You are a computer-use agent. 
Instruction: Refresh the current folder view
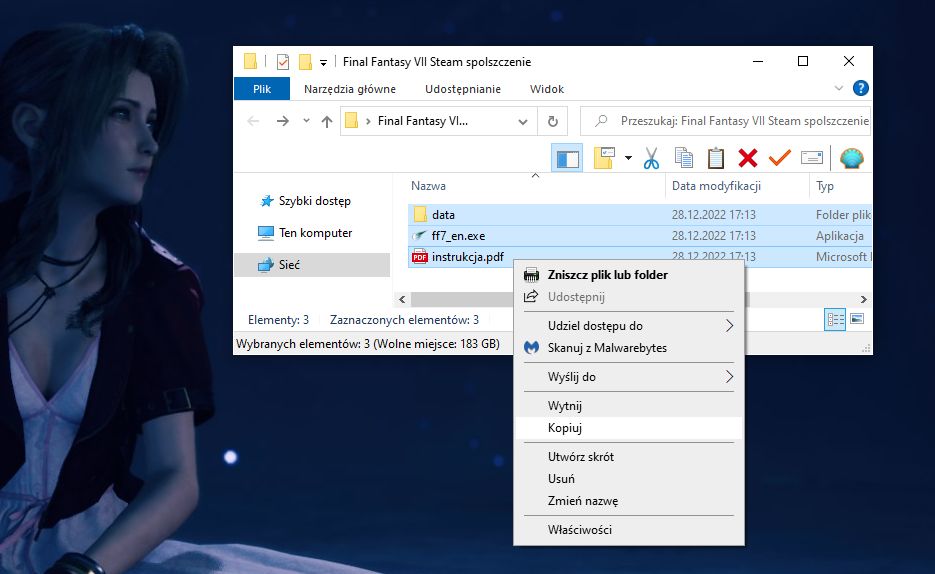click(553, 122)
